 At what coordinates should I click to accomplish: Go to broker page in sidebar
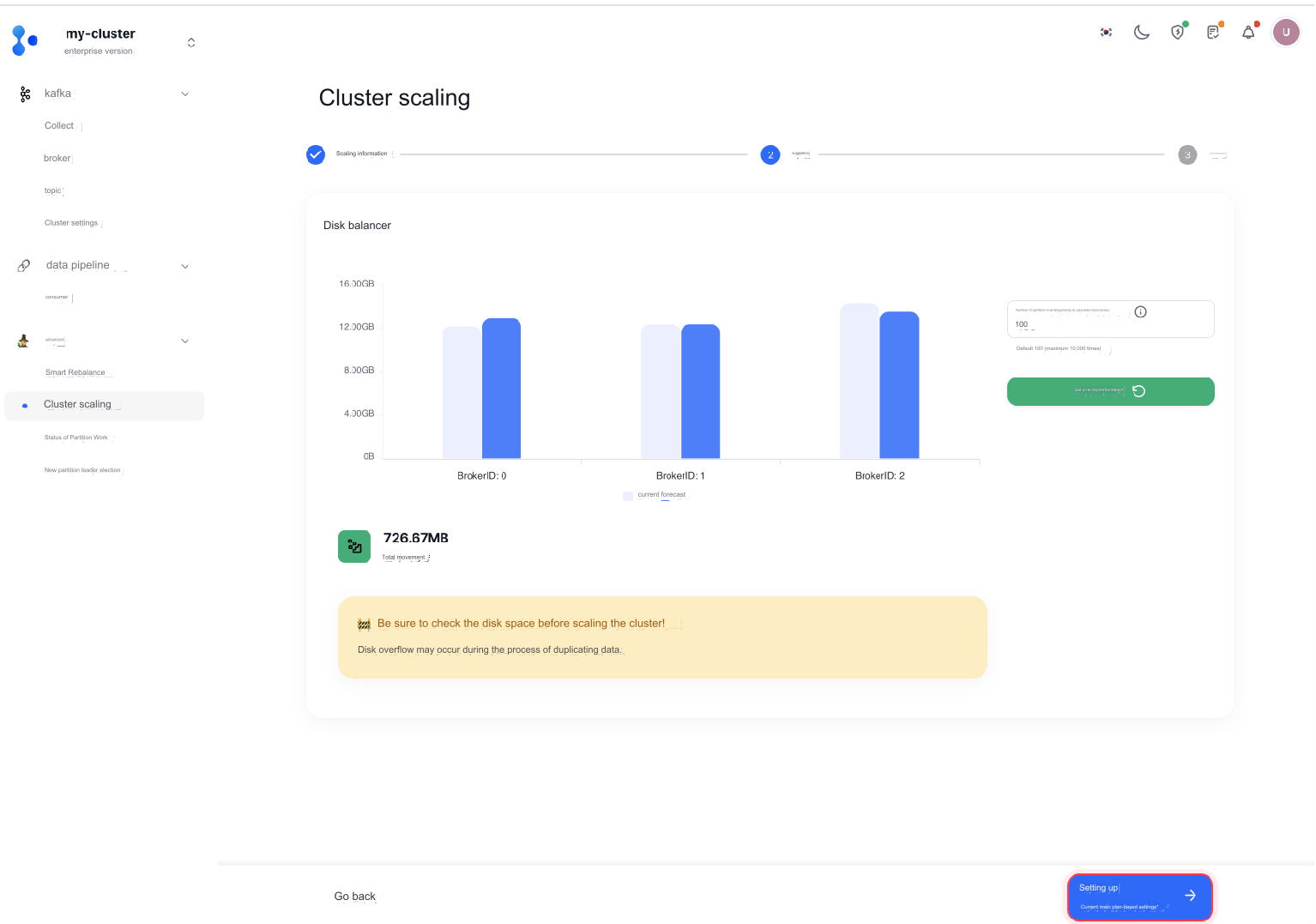pos(57,159)
